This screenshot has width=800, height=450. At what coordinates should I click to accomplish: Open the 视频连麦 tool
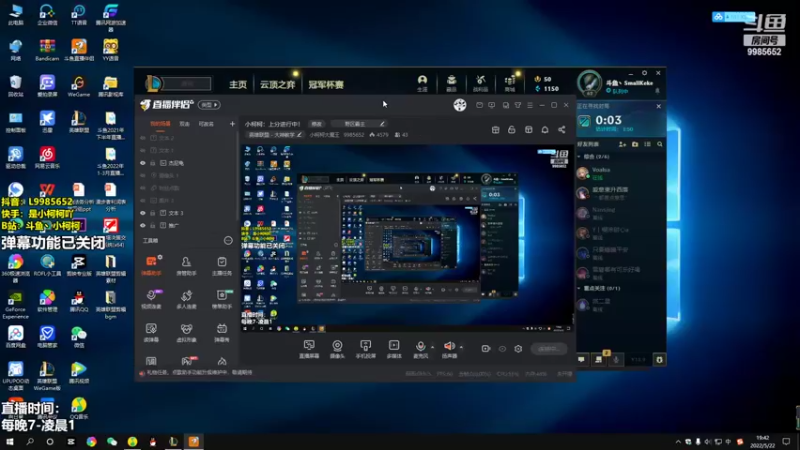(151, 299)
